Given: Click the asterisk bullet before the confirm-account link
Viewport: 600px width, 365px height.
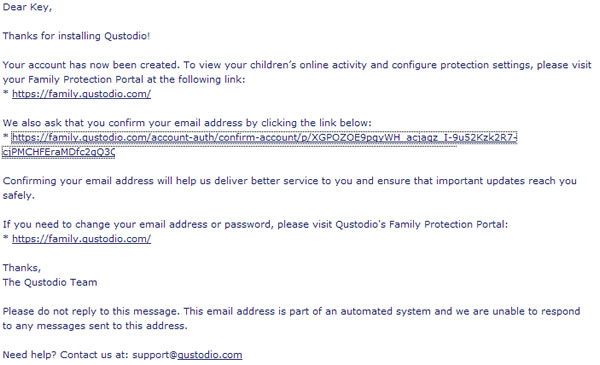Looking at the screenshot, I should pyautogui.click(x=6, y=137).
